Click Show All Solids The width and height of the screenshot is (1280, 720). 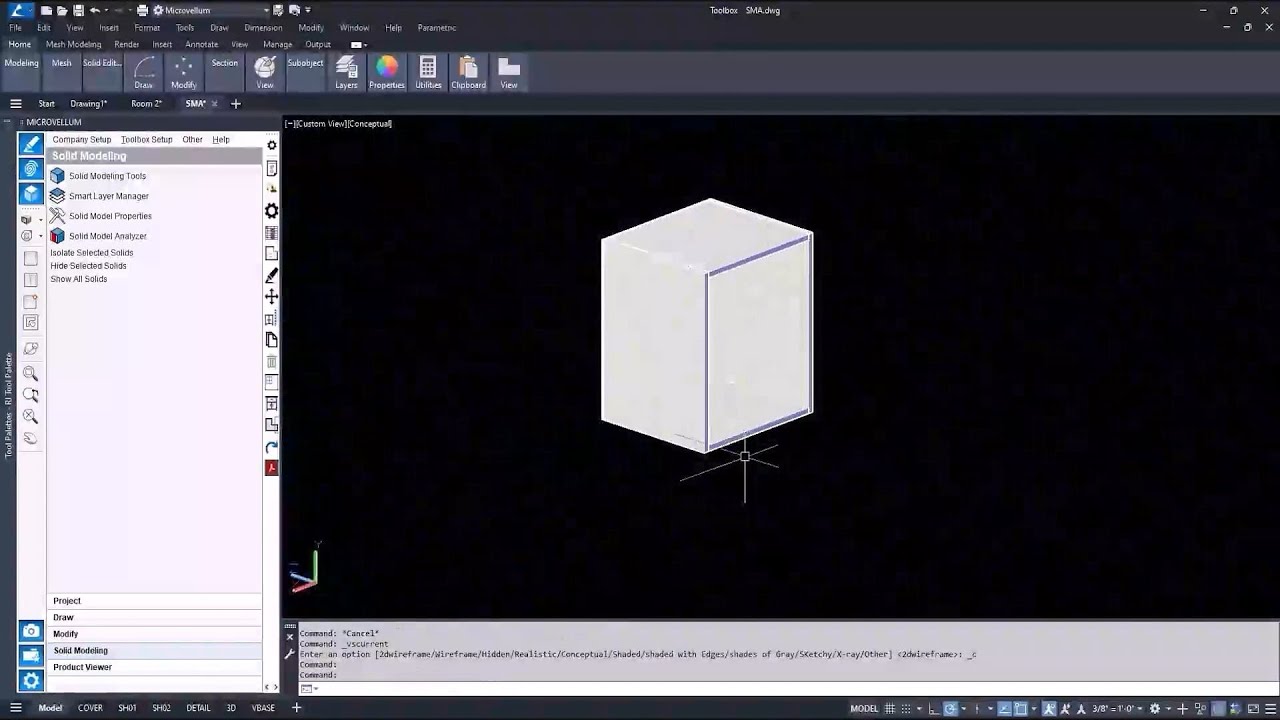[x=79, y=279]
